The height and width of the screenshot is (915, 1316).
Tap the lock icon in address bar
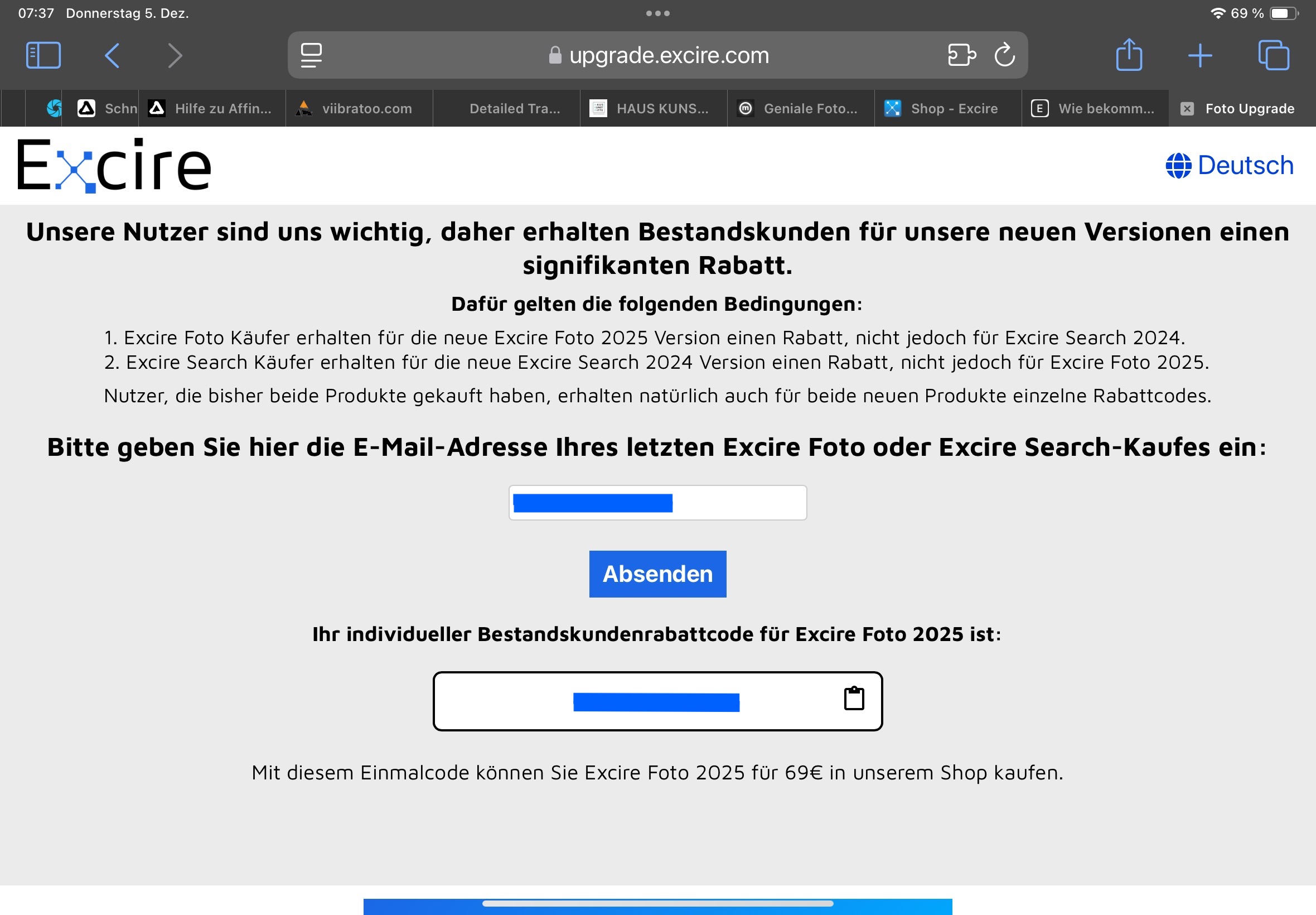555,56
